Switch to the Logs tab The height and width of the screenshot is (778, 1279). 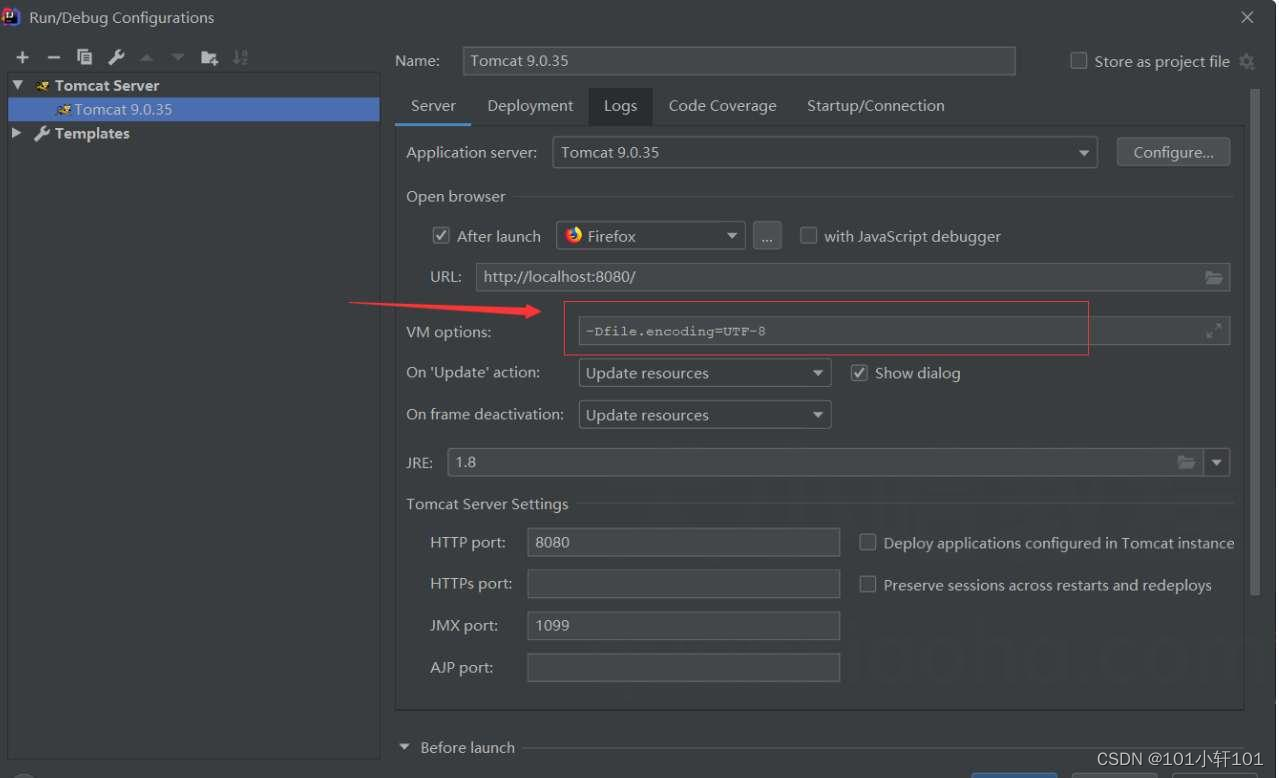(620, 106)
